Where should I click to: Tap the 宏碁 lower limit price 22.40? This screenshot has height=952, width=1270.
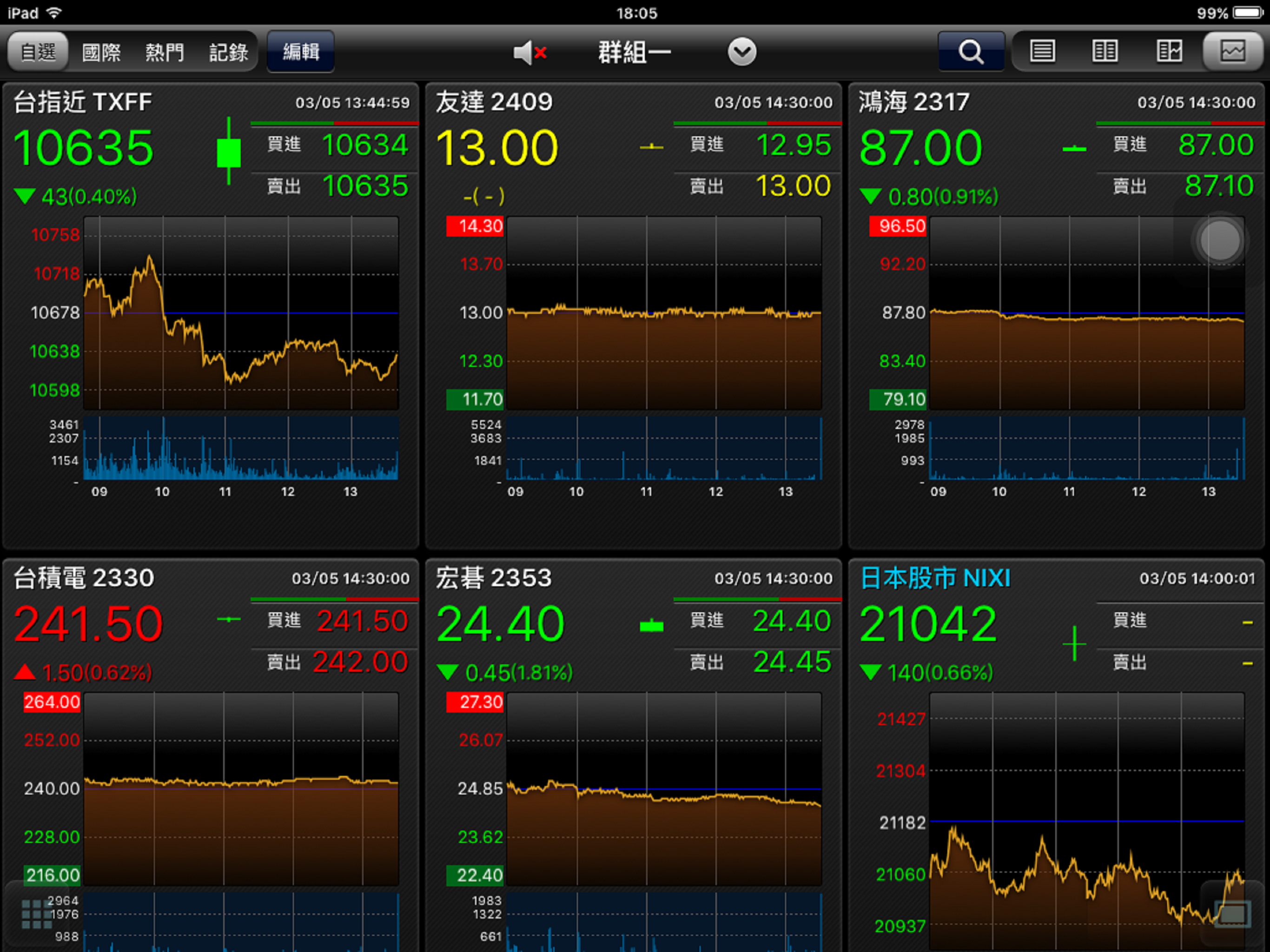tap(475, 875)
